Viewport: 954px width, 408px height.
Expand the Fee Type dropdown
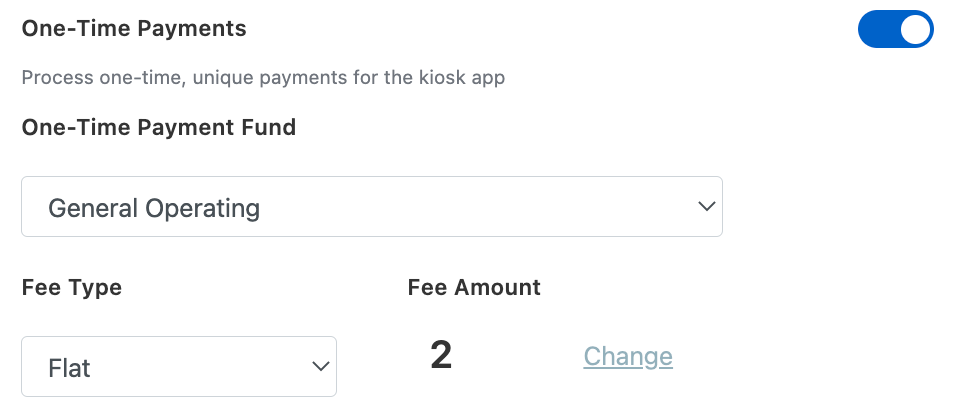point(178,367)
